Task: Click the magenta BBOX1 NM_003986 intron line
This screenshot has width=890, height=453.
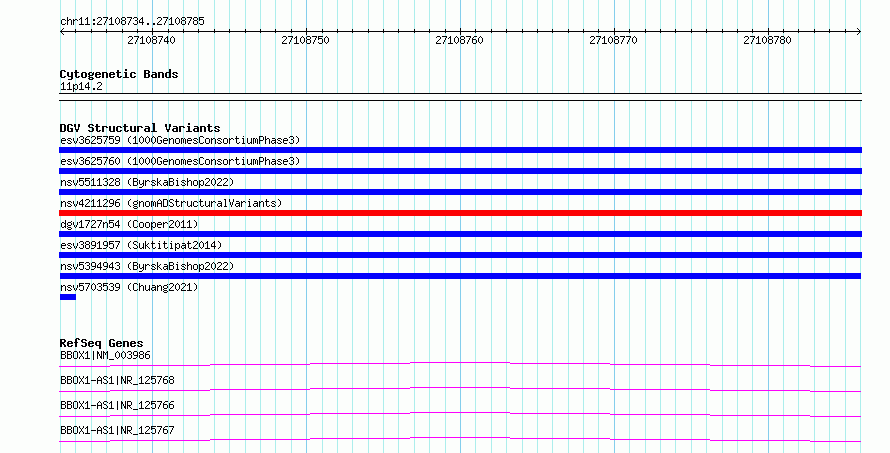Action: tap(460, 364)
